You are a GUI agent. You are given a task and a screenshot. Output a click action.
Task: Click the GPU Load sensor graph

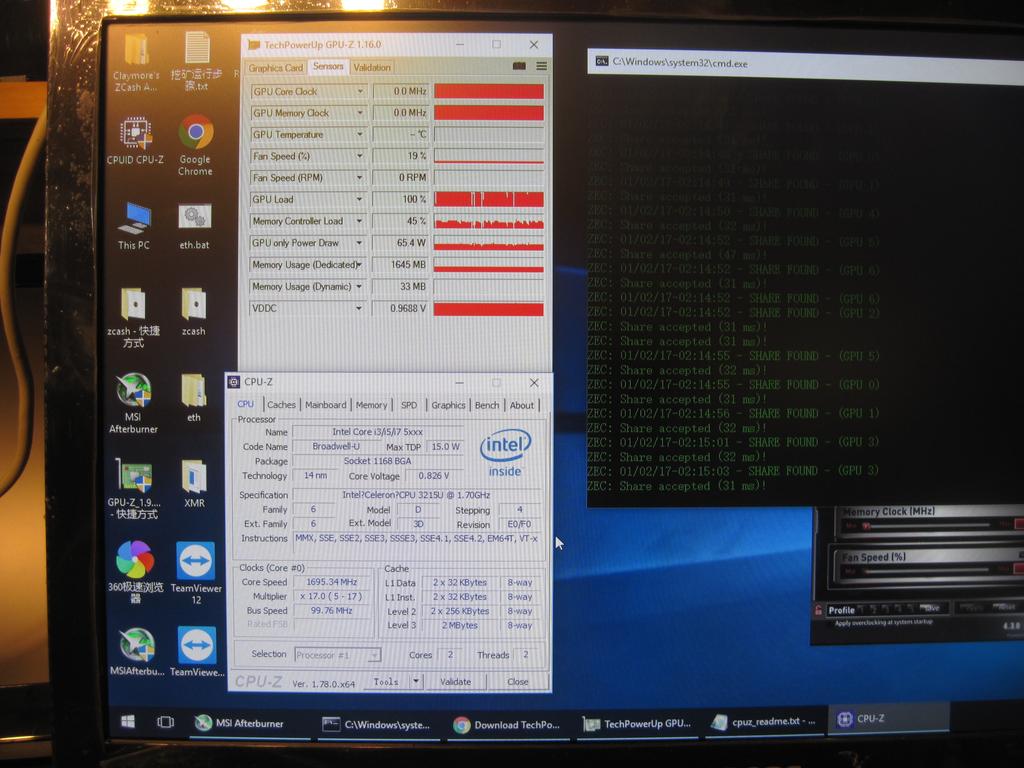[x=488, y=199]
